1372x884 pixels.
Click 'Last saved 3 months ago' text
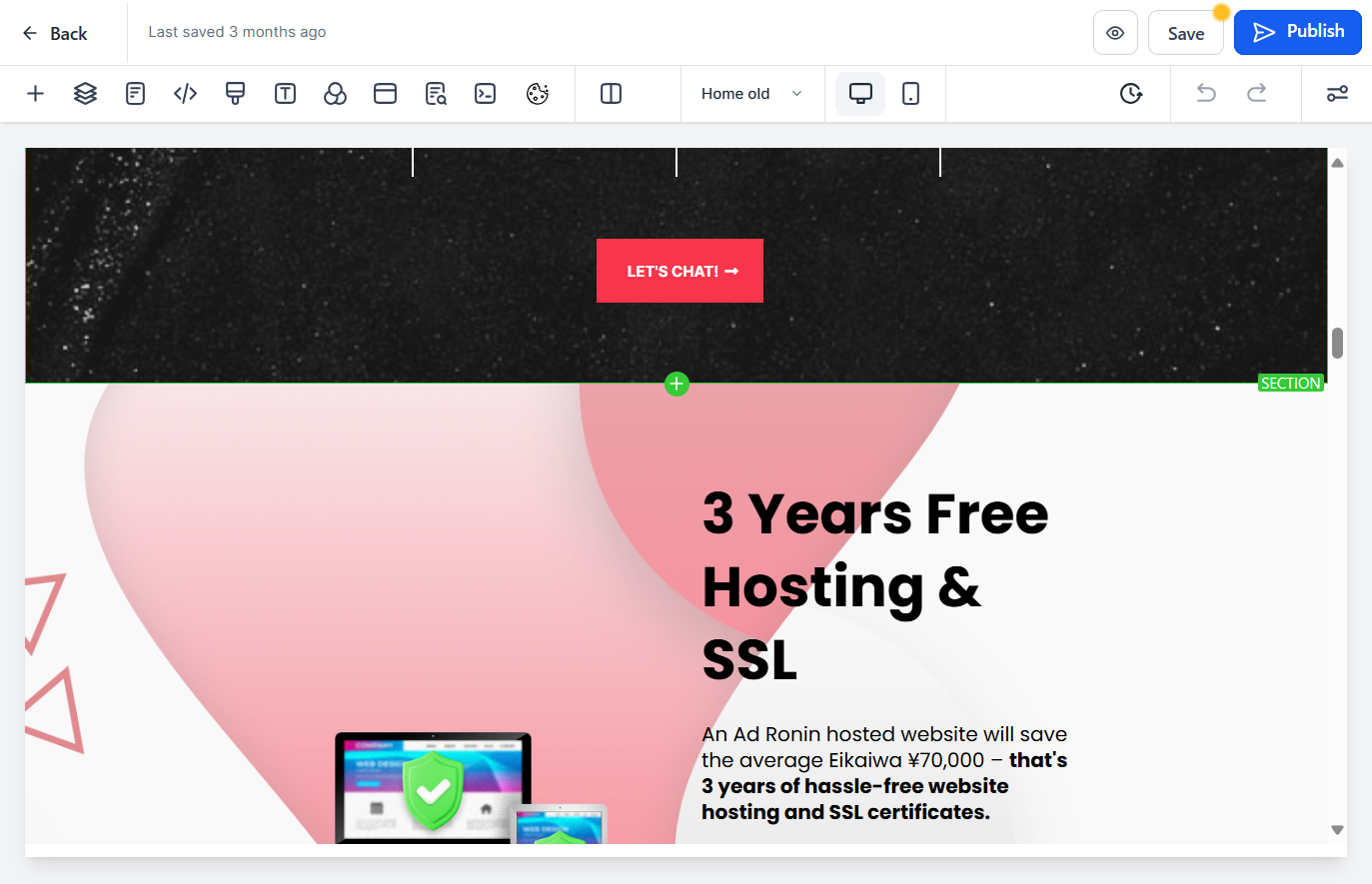237,32
